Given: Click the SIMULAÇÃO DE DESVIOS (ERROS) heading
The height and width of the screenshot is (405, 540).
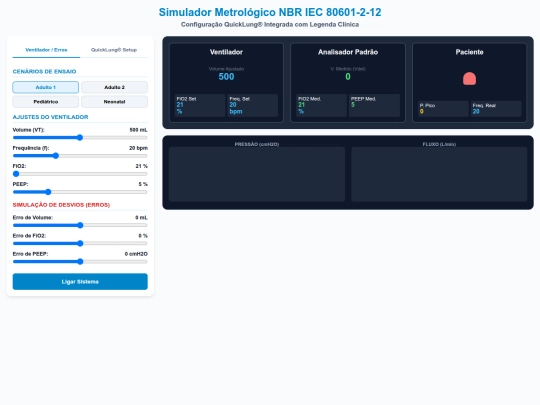Looking at the screenshot, I should [61, 205].
